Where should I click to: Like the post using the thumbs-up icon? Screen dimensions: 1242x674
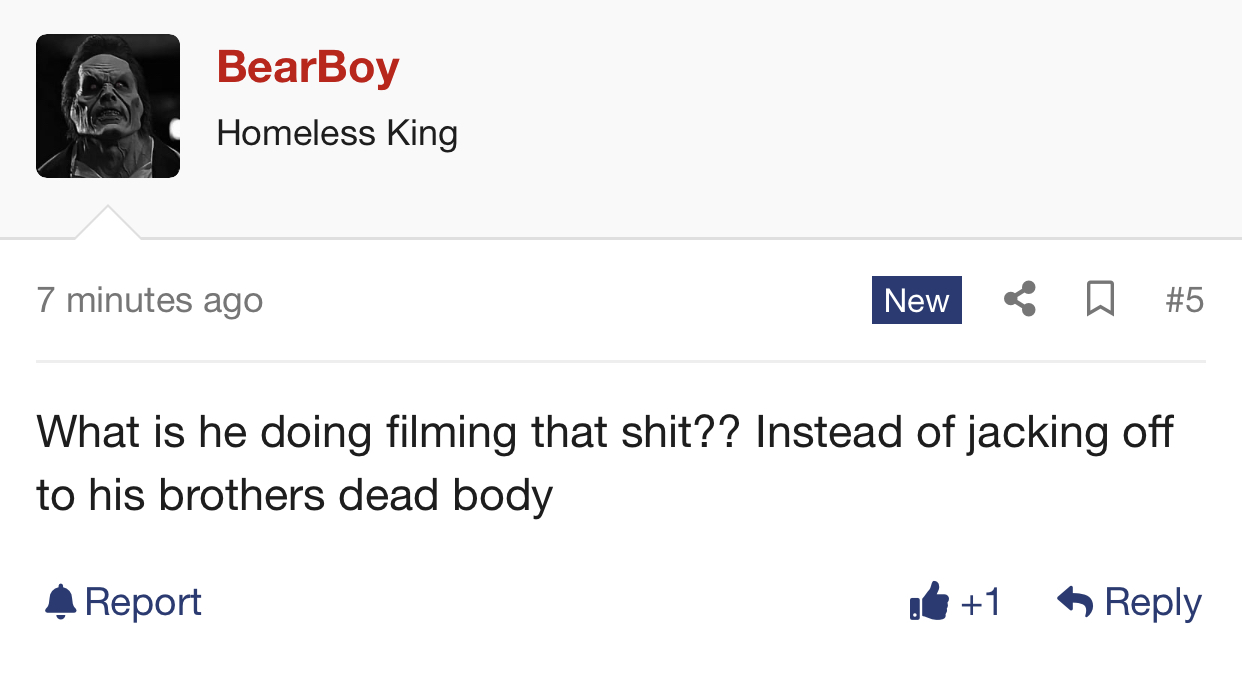pyautogui.click(x=929, y=601)
